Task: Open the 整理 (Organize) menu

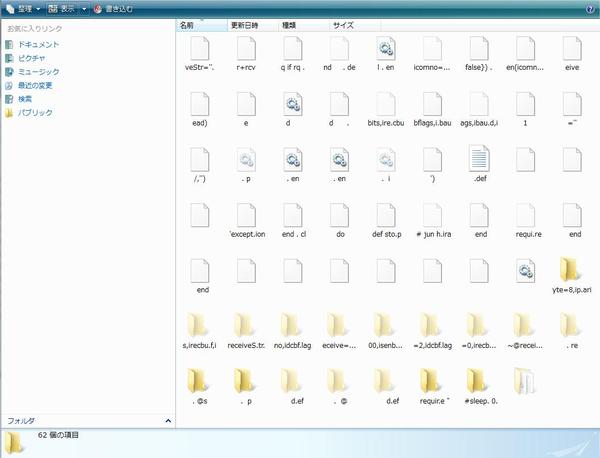Action: pos(22,8)
